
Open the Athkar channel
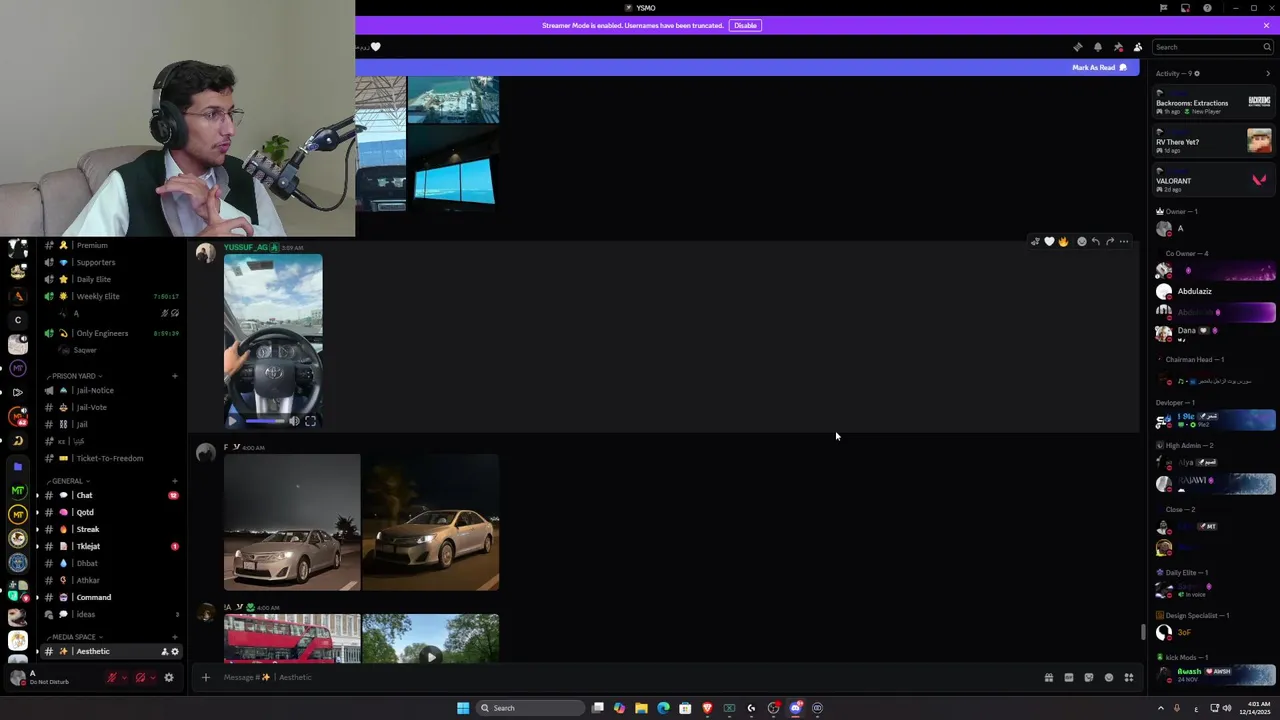coord(110,580)
